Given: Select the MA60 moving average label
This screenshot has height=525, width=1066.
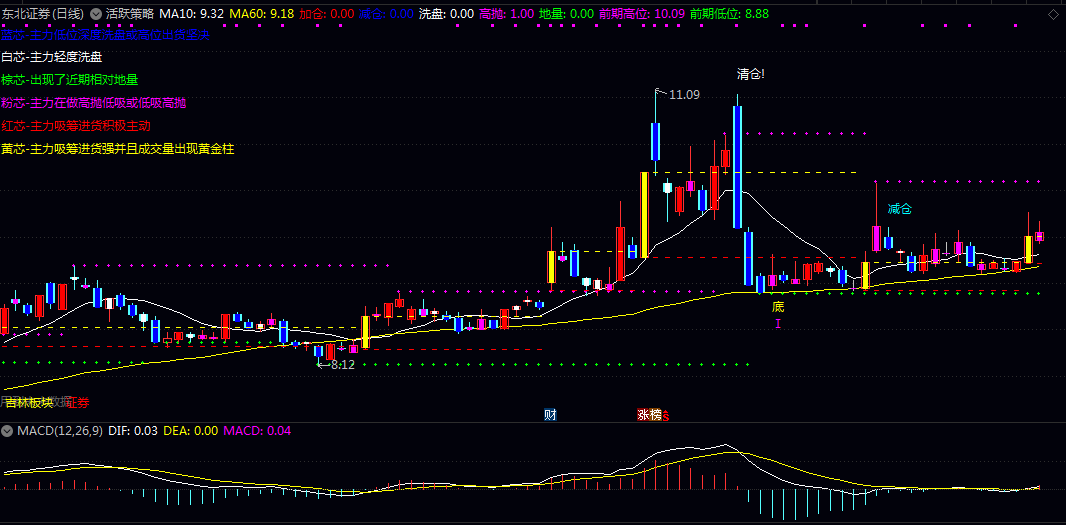Looking at the screenshot, I should (x=261, y=14).
